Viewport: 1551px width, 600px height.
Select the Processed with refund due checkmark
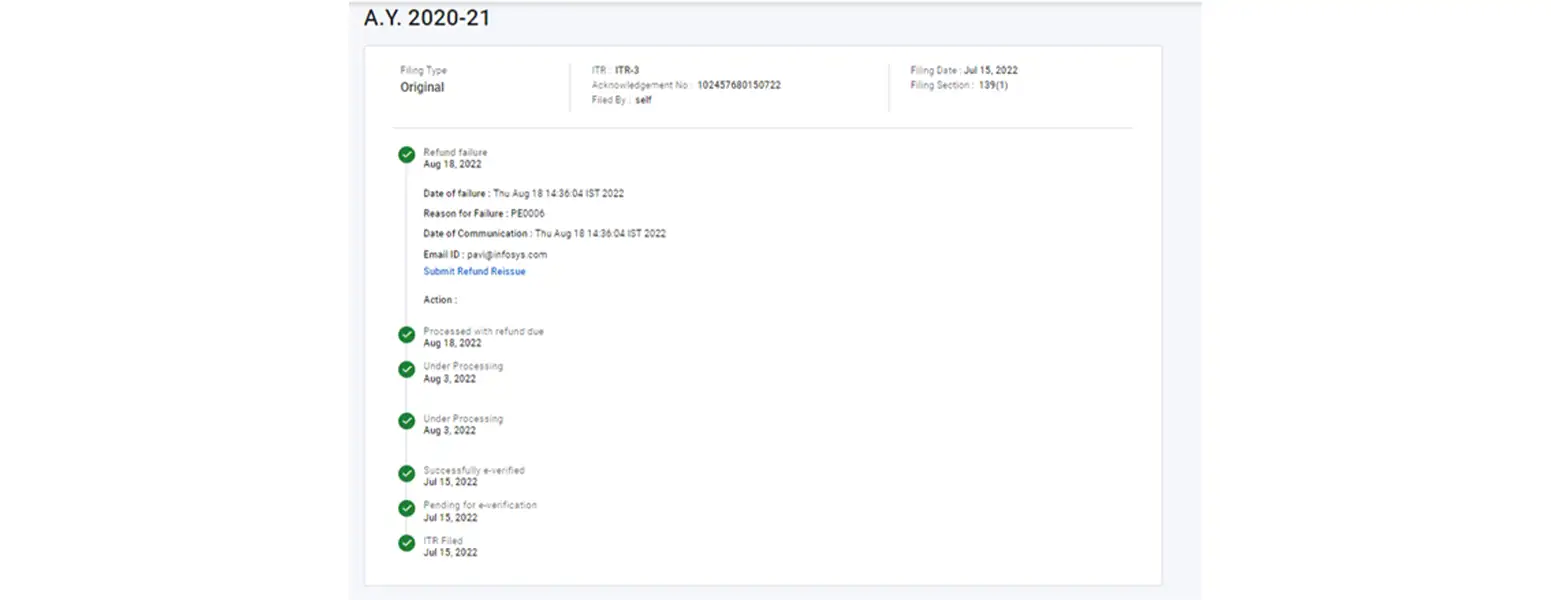pyautogui.click(x=406, y=335)
